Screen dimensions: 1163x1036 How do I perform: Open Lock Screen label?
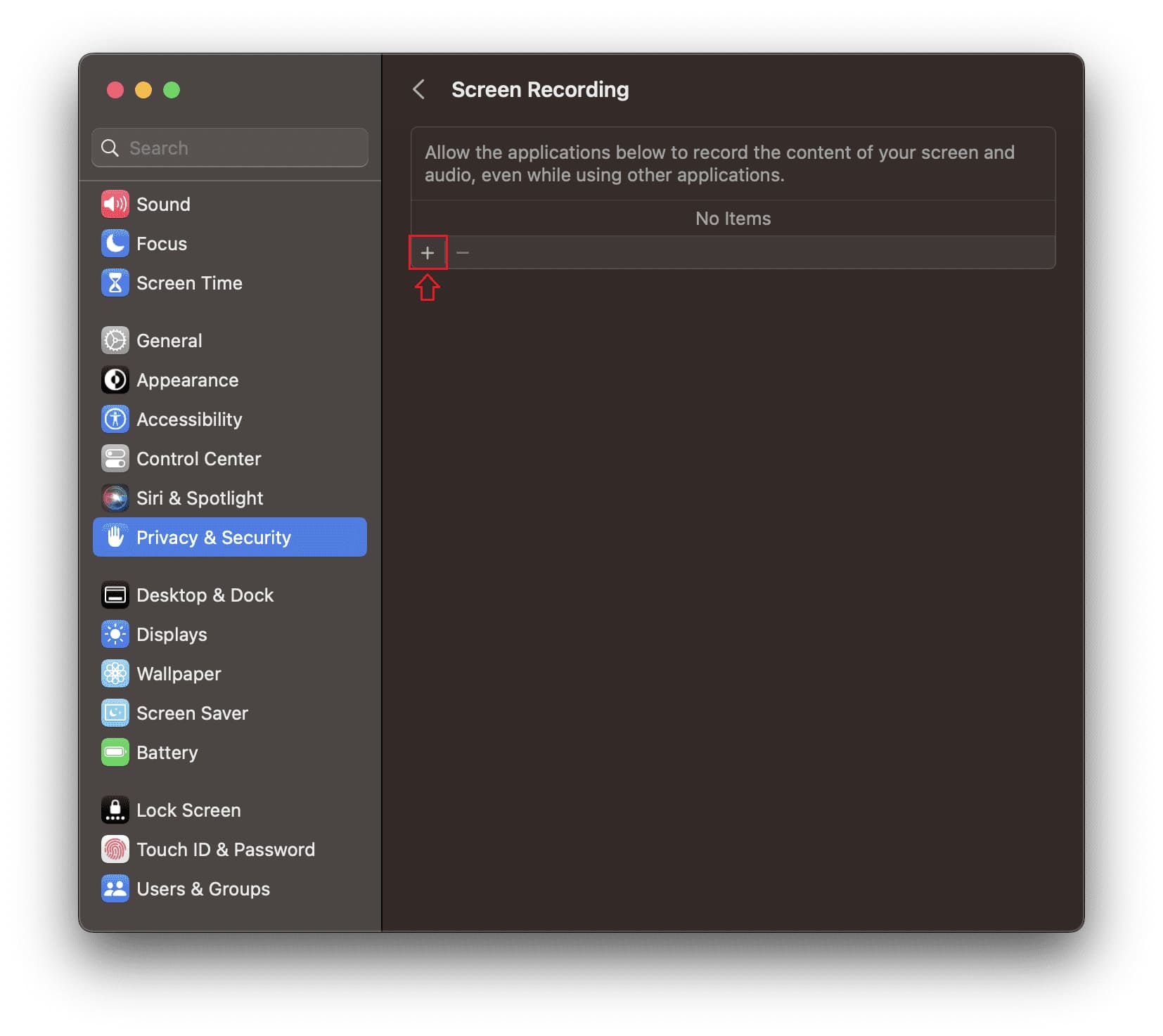tap(188, 810)
